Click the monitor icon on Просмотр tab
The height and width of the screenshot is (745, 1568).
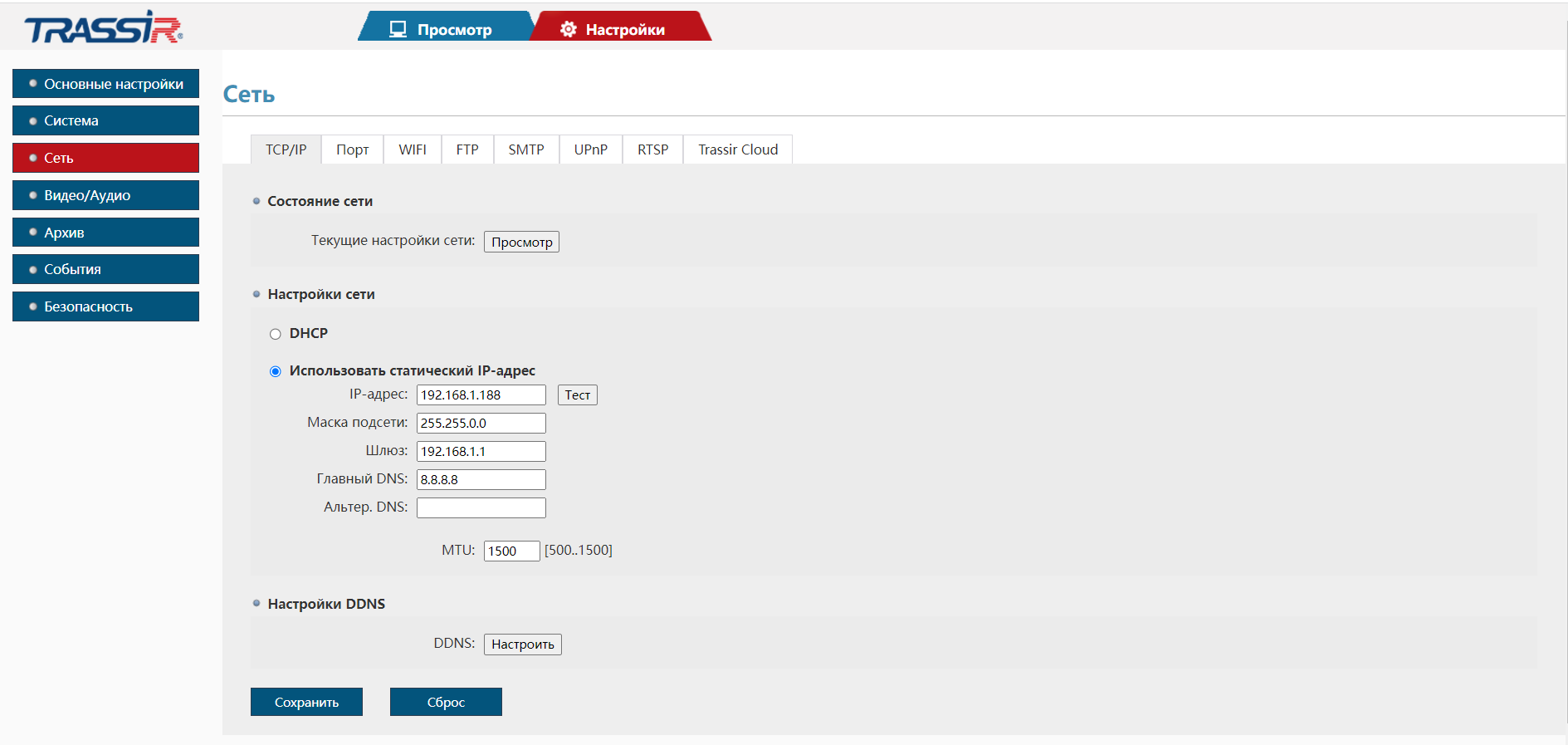tap(398, 29)
